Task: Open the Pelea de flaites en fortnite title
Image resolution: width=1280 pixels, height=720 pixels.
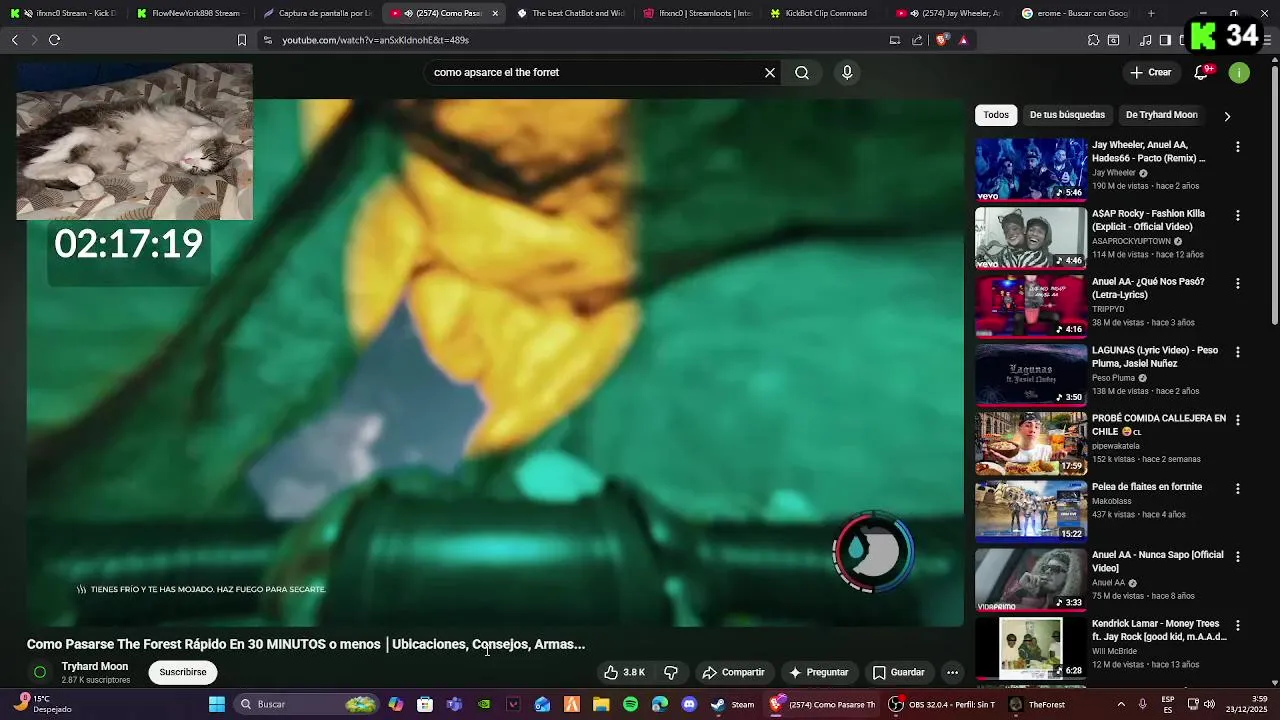Action: [x=1147, y=487]
